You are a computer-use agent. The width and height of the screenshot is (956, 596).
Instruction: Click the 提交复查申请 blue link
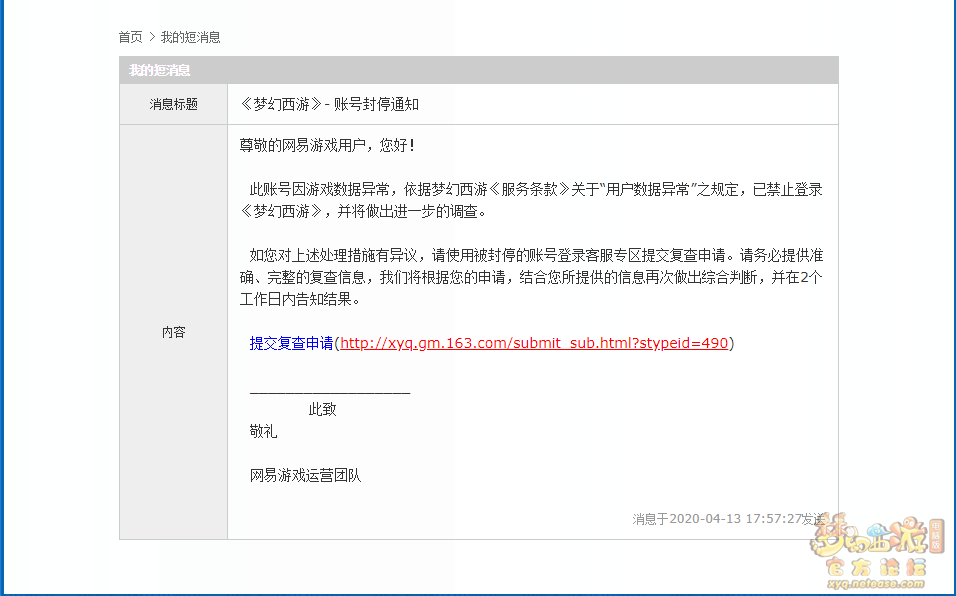(x=291, y=343)
